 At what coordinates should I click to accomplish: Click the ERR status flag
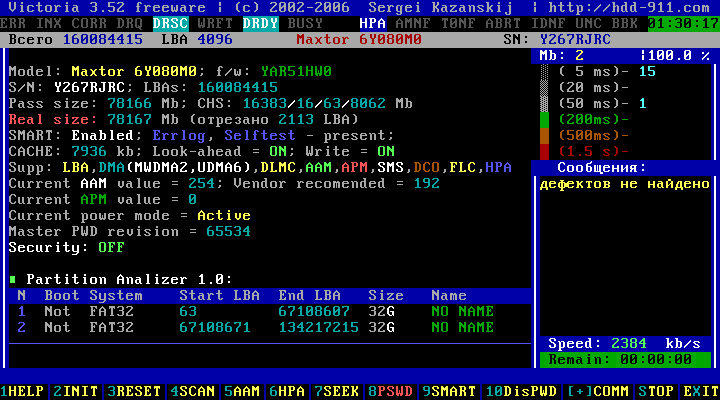tap(13, 23)
